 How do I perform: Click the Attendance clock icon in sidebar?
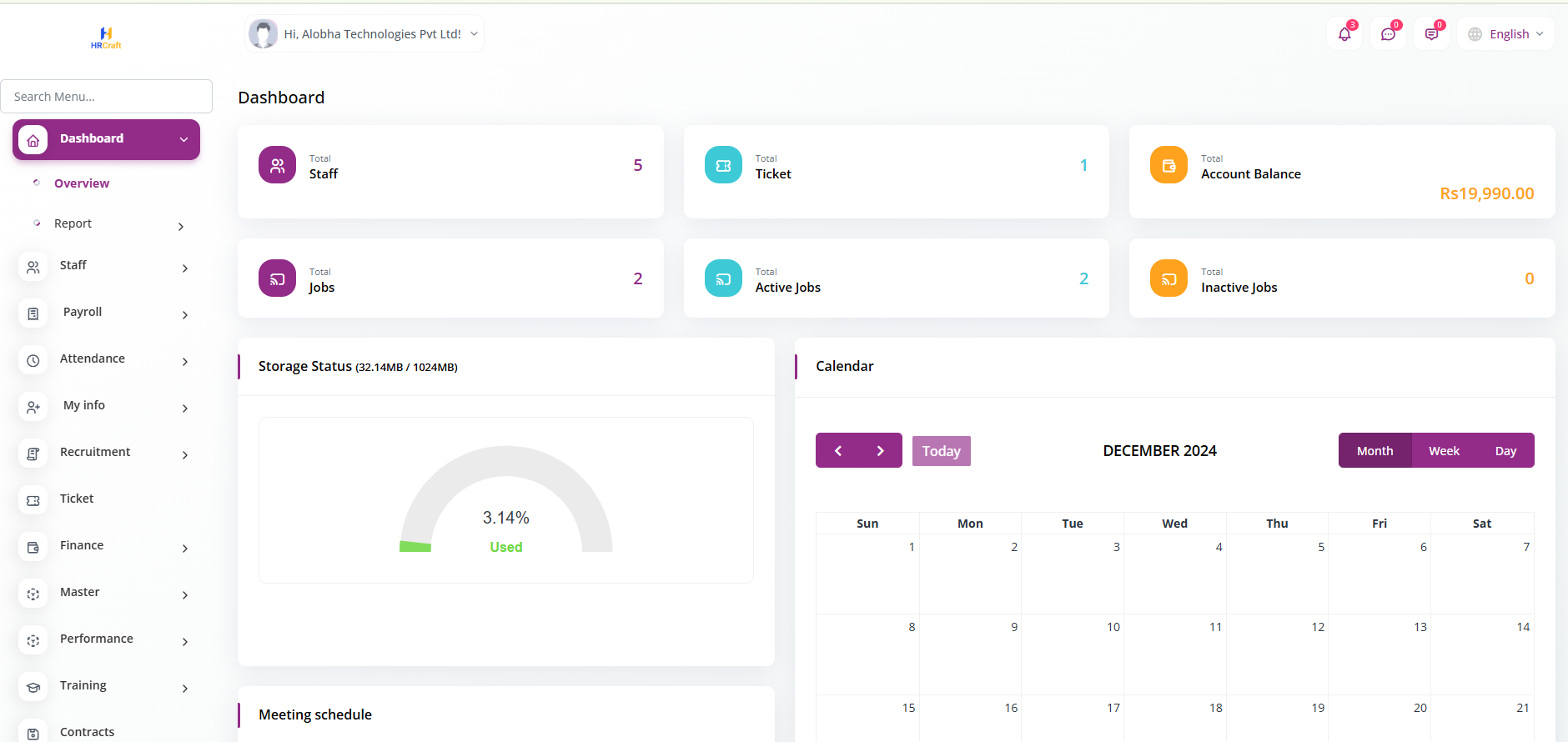pyautogui.click(x=33, y=360)
